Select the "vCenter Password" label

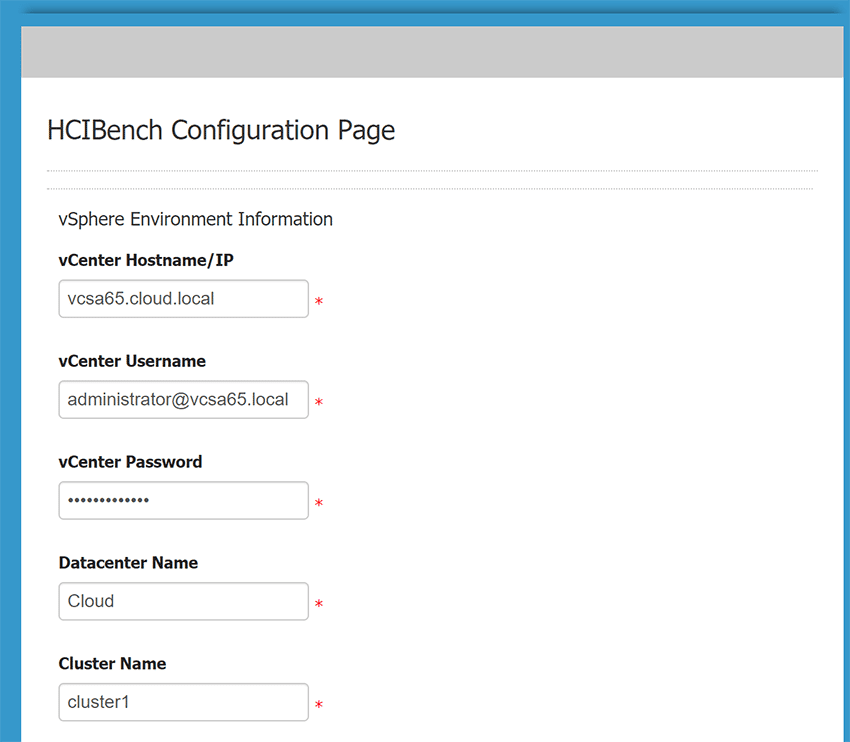coord(130,462)
